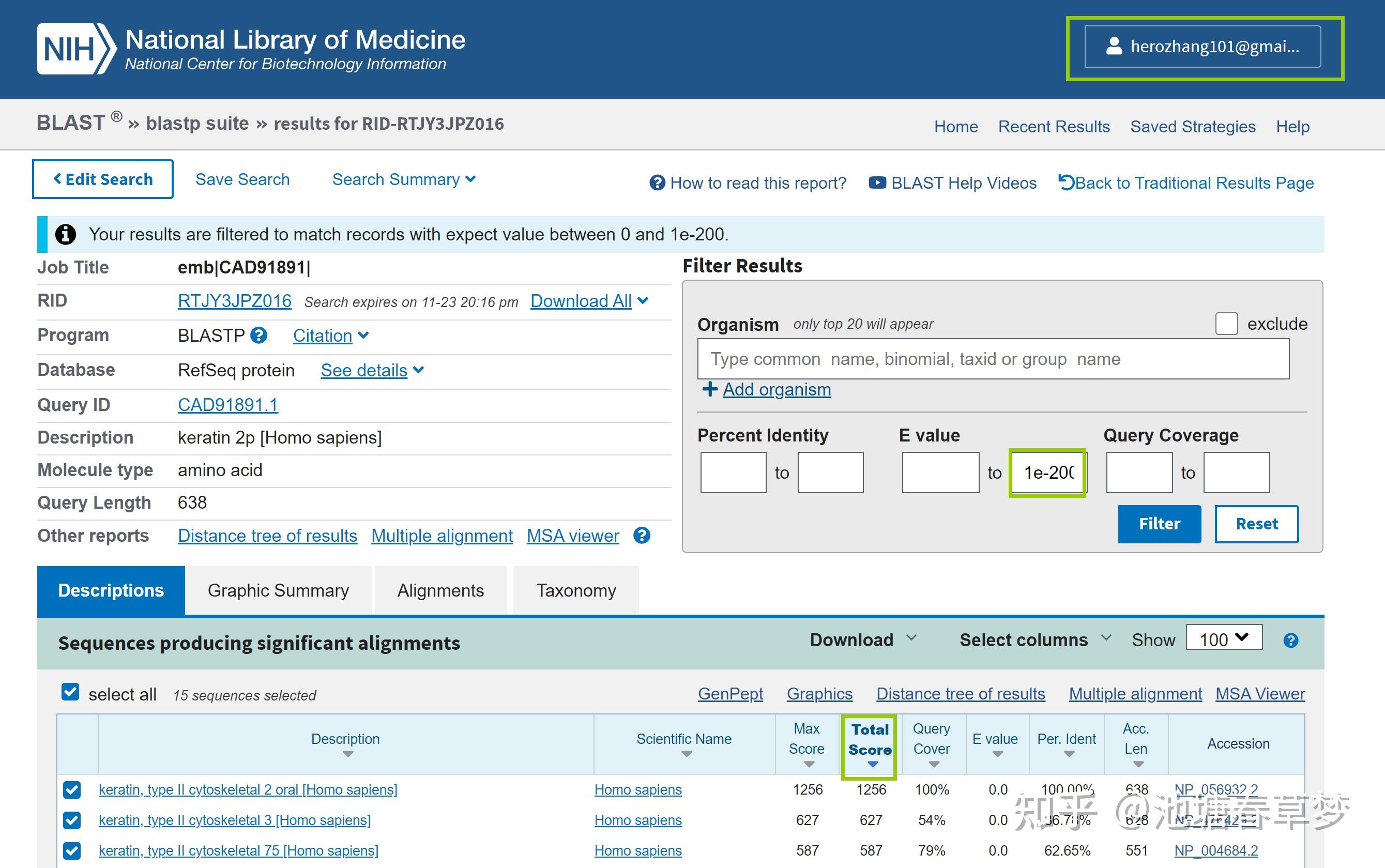Click the BLASTP program help question icon
The width and height of the screenshot is (1385, 868).
pyautogui.click(x=259, y=336)
